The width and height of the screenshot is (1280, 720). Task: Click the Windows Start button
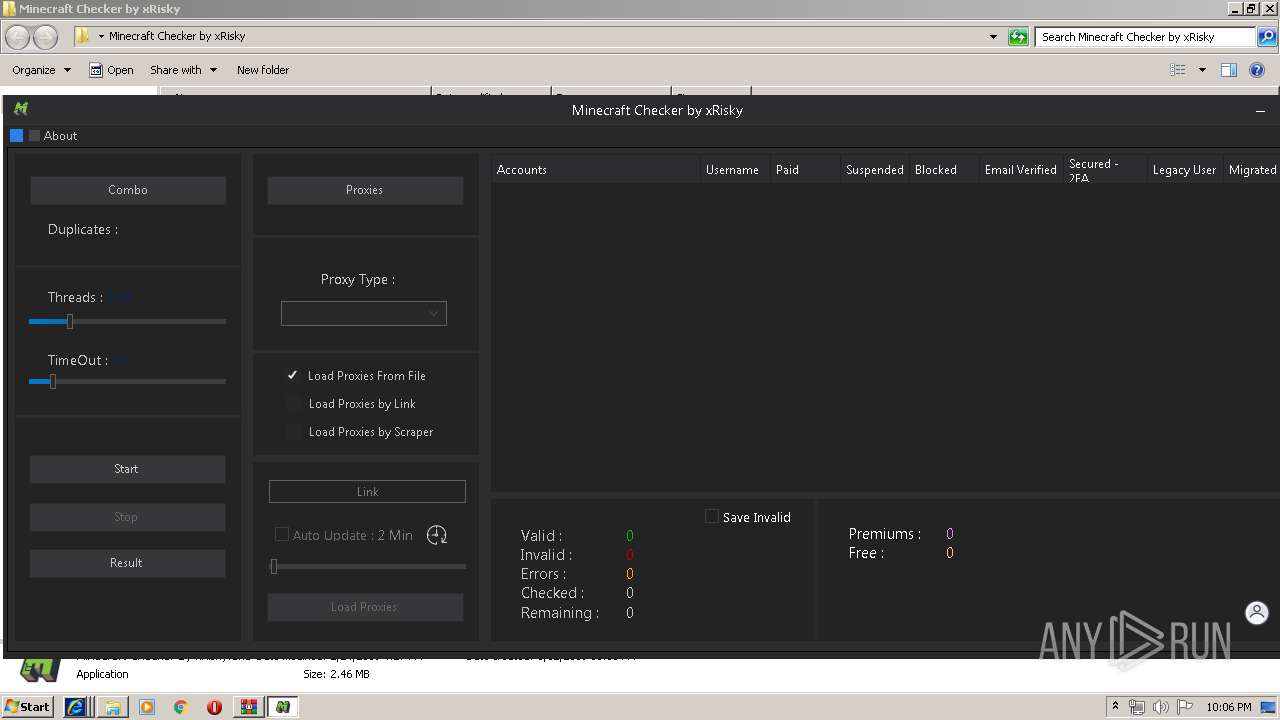click(28, 707)
